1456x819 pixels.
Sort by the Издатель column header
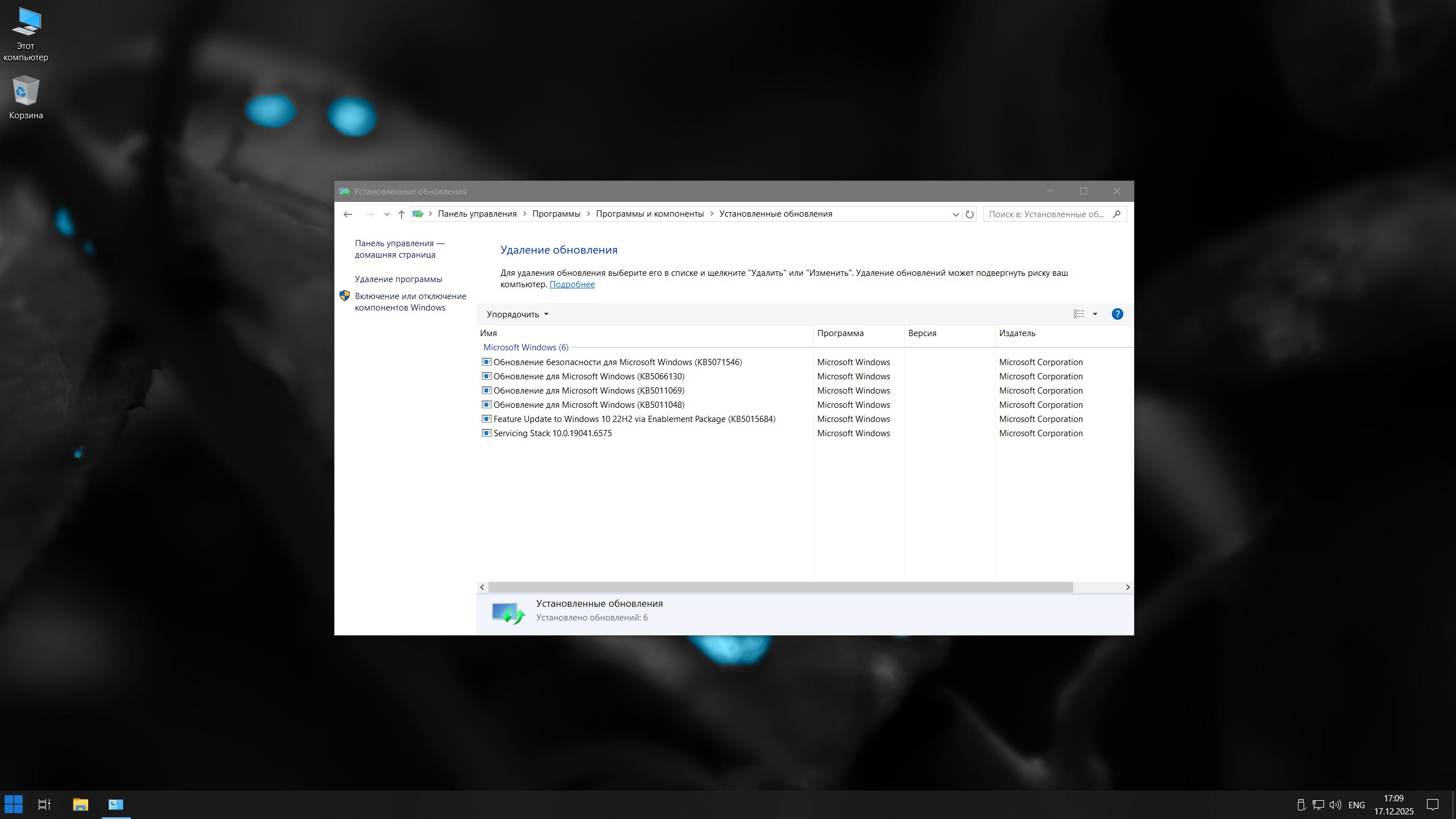(x=1017, y=333)
